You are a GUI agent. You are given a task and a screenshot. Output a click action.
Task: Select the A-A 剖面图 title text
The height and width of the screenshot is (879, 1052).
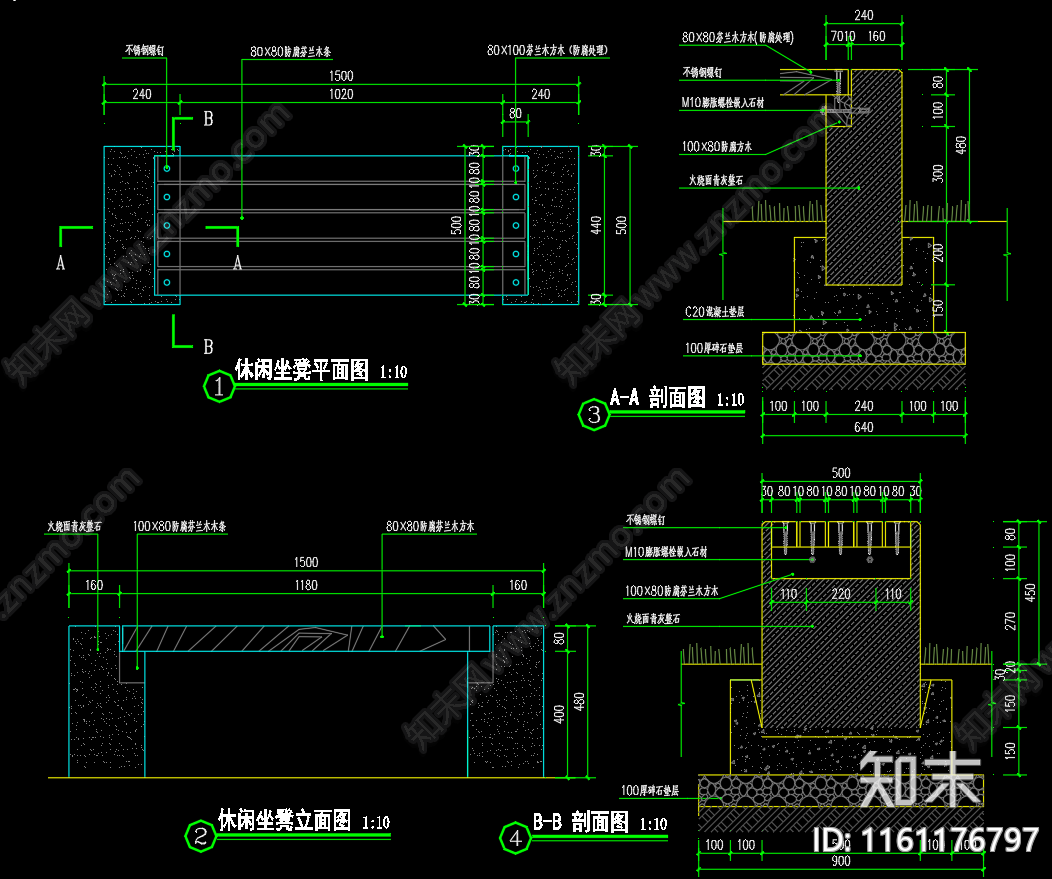click(660, 399)
